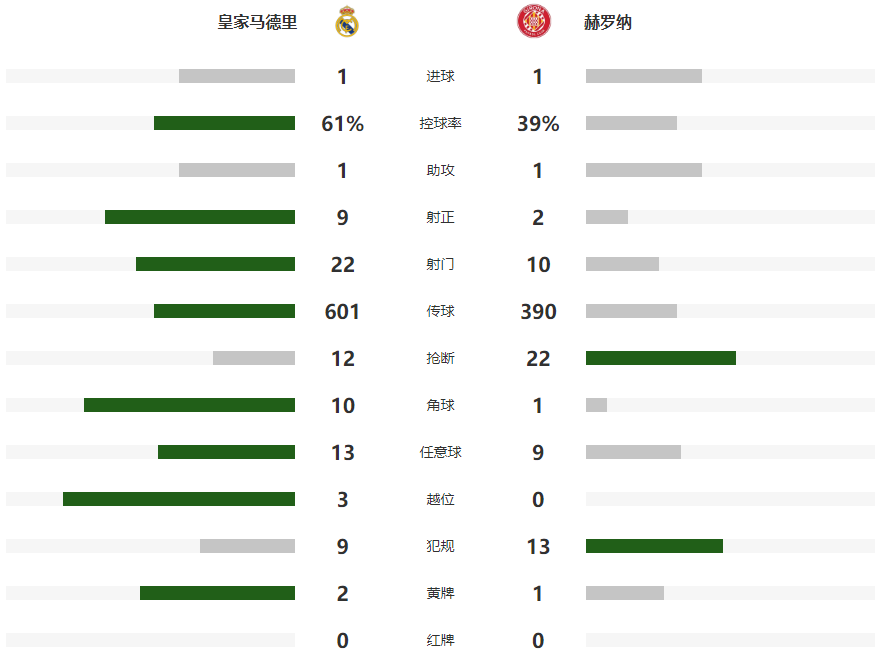Click the Girona club crest
This screenshot has height=649, width=880.
tap(533, 22)
